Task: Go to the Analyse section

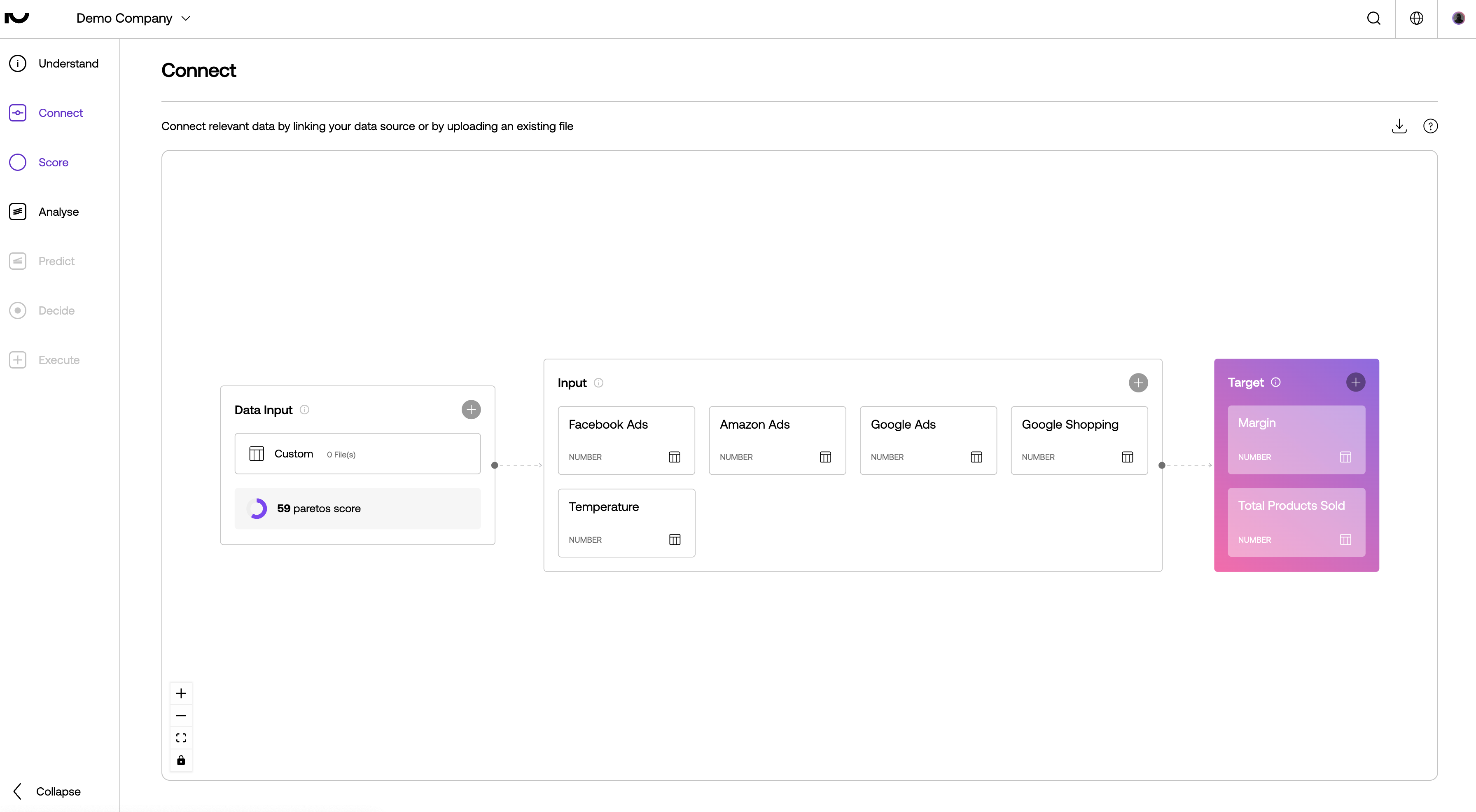Action: tap(58, 212)
